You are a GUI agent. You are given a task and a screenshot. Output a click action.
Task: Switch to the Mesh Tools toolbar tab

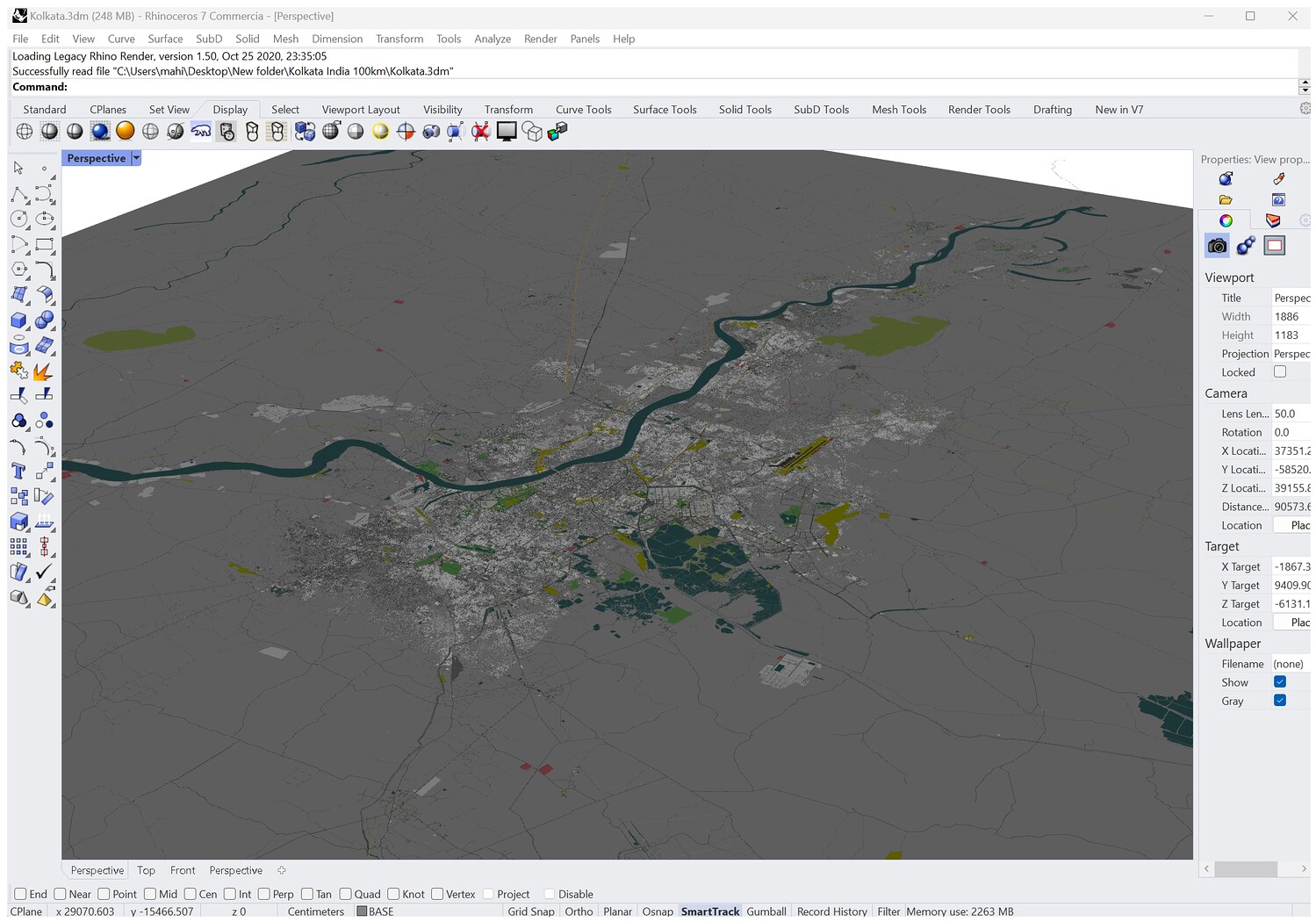pyautogui.click(x=899, y=110)
